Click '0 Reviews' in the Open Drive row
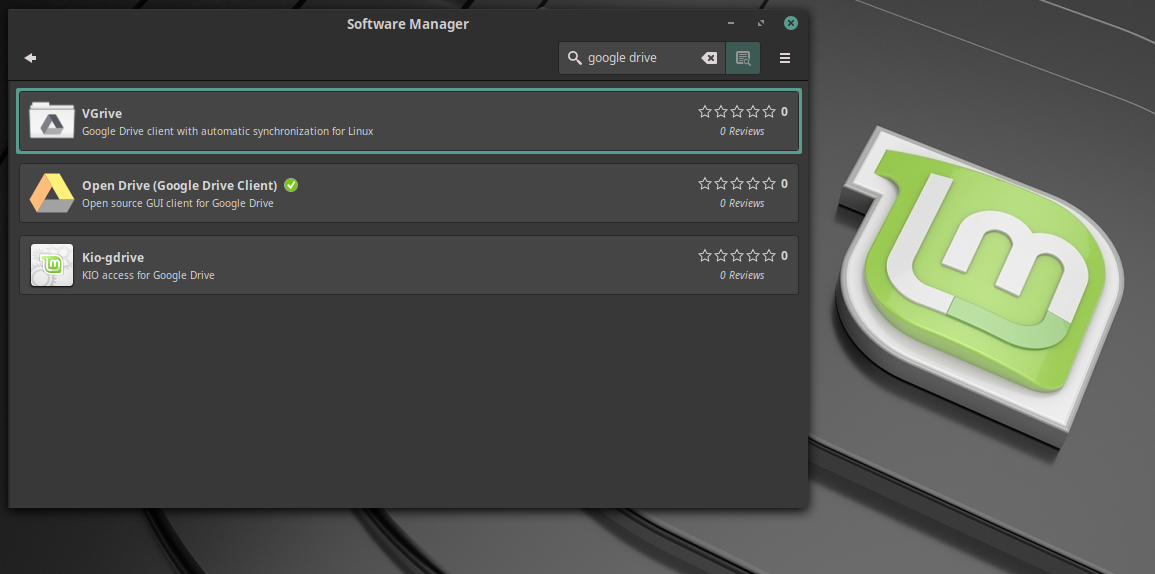Image resolution: width=1155 pixels, height=574 pixels. (x=742, y=203)
